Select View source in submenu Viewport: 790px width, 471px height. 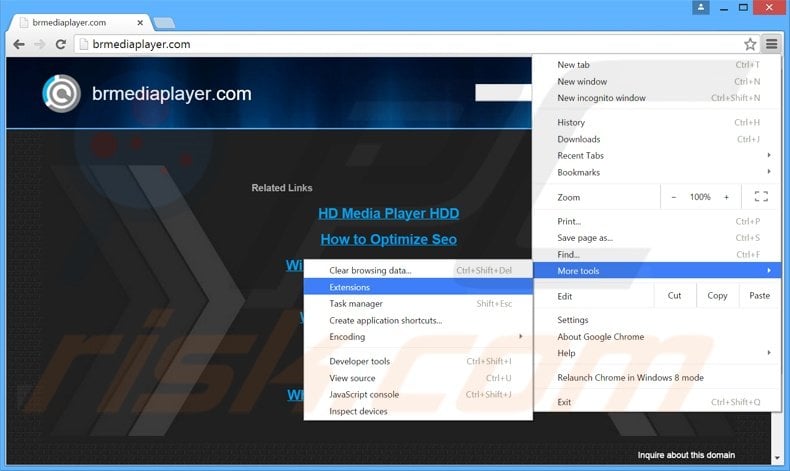coord(418,378)
